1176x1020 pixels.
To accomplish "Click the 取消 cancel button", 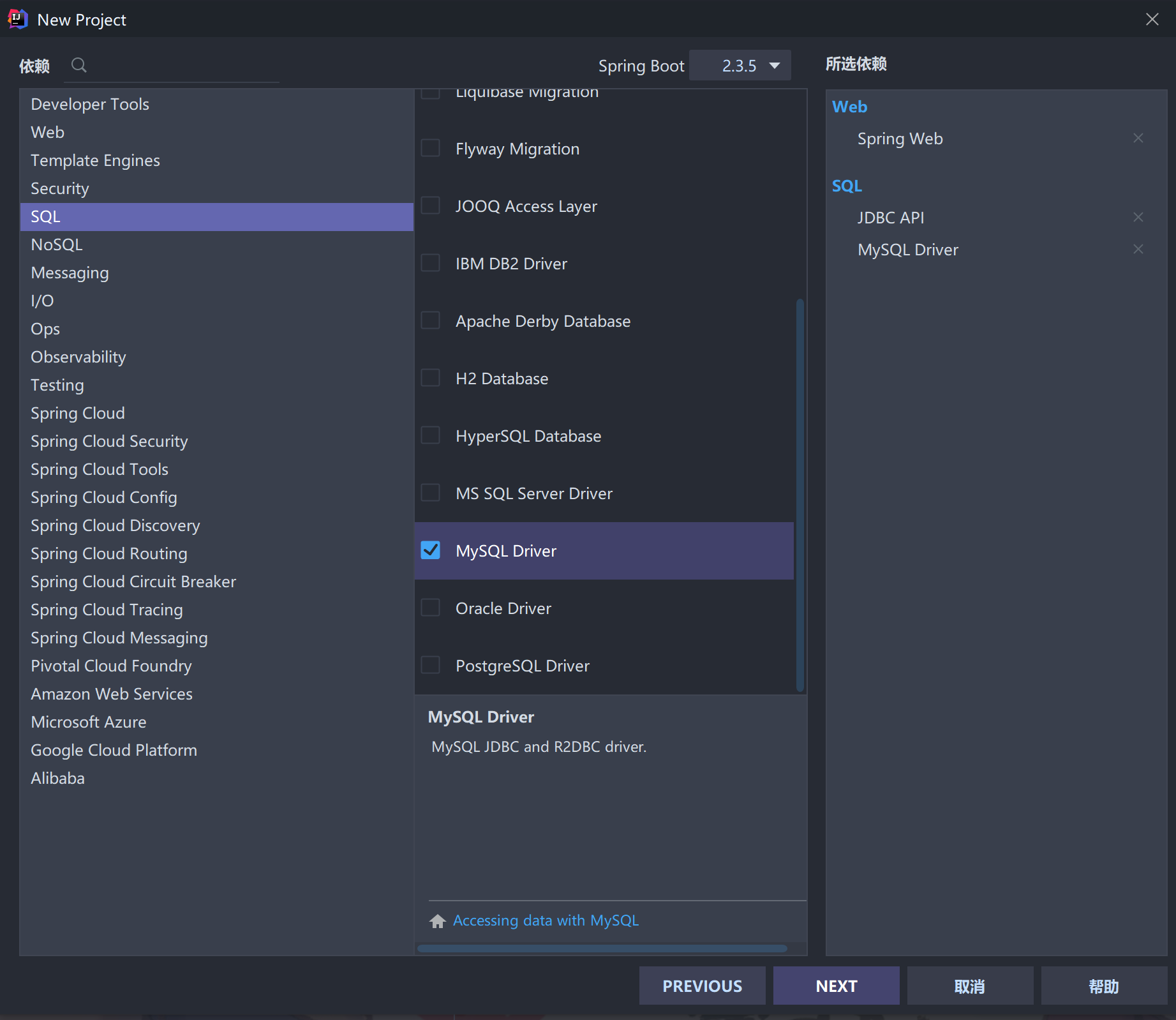I will pyautogui.click(x=971, y=986).
